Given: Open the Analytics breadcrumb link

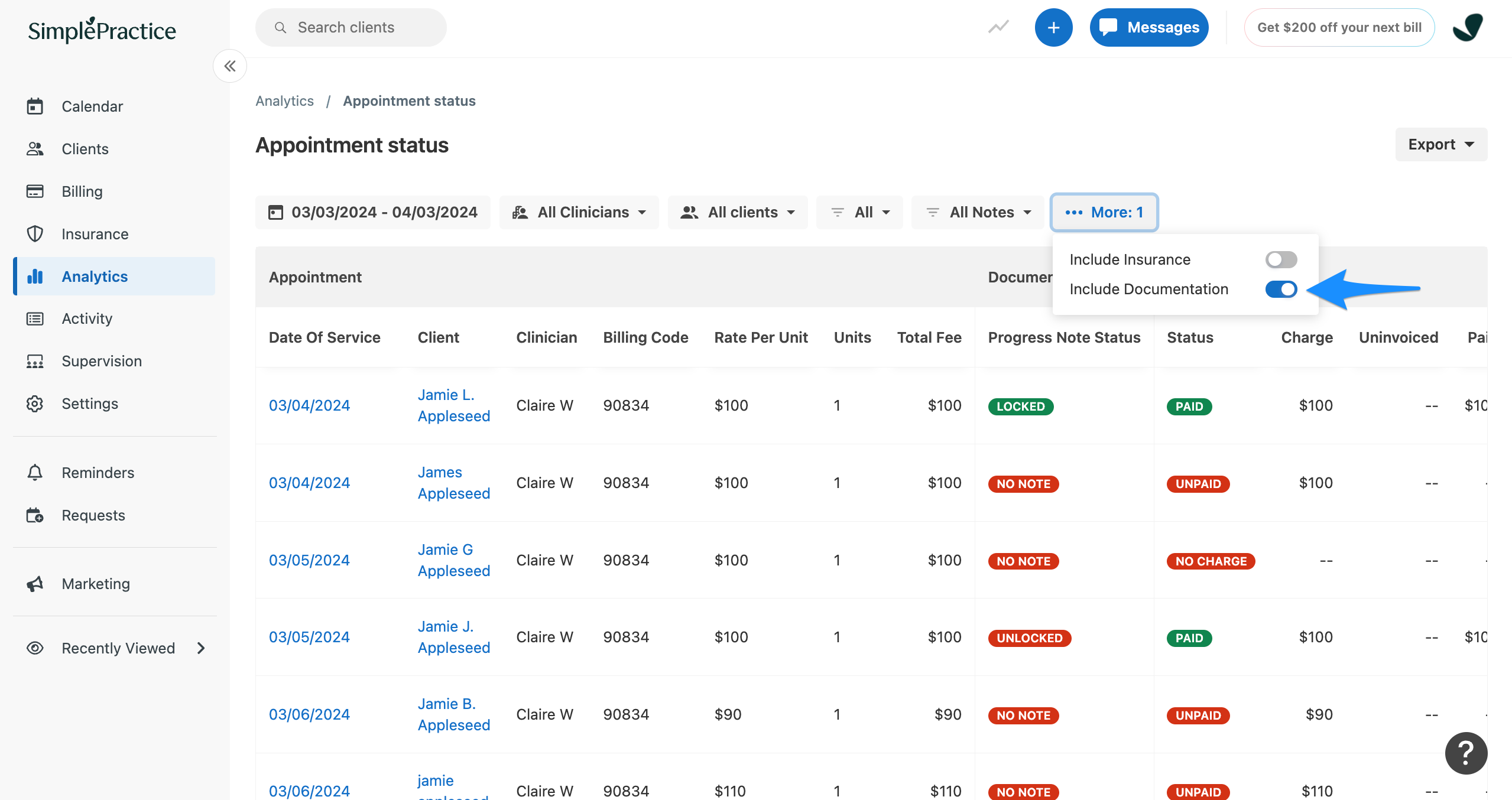Looking at the screenshot, I should tap(284, 101).
